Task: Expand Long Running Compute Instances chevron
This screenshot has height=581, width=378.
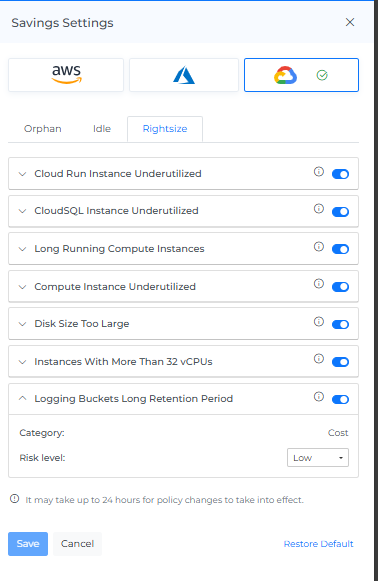Action: pyautogui.click(x=23, y=249)
